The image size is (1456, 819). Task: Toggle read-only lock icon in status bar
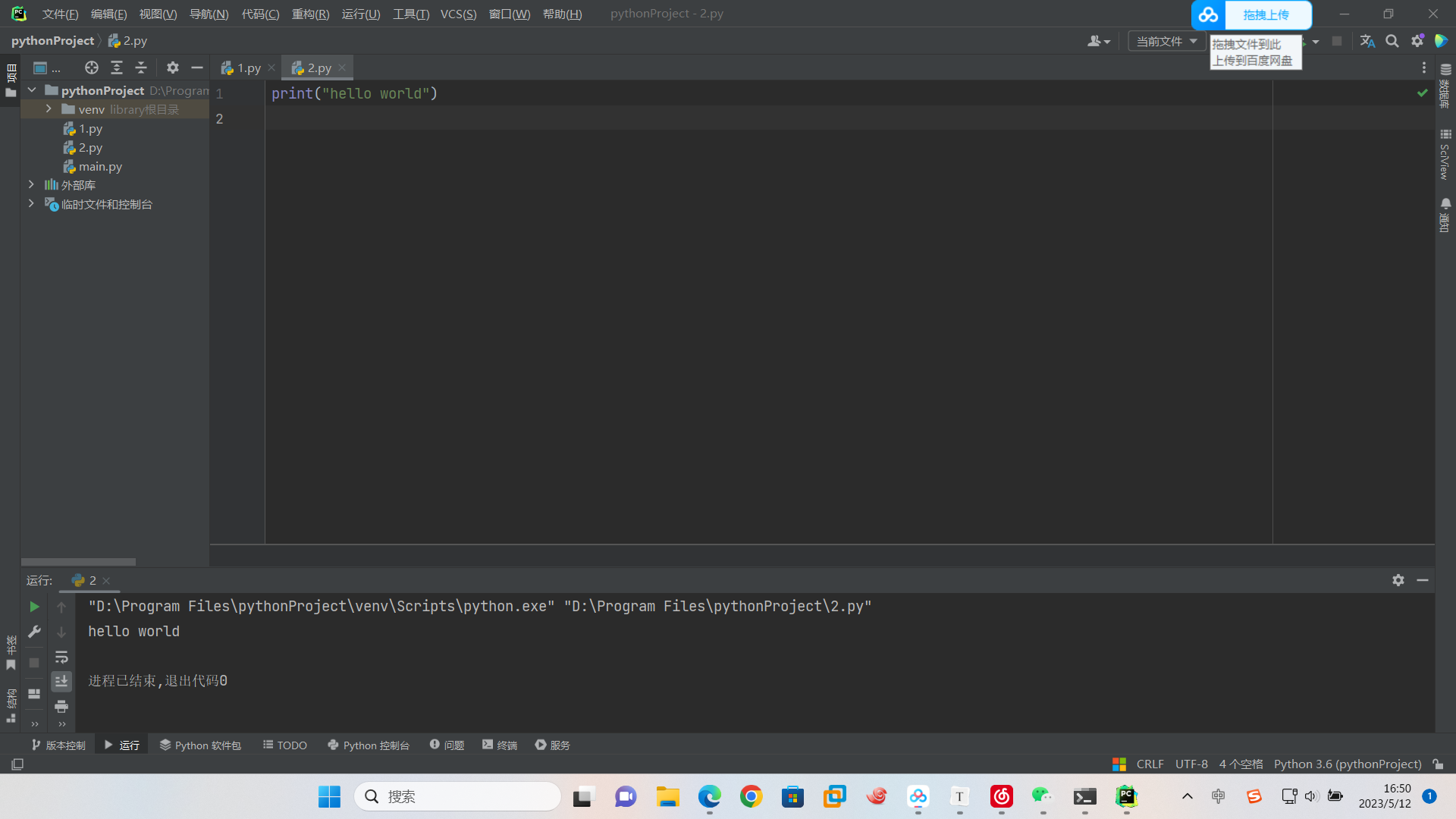[x=1438, y=764]
